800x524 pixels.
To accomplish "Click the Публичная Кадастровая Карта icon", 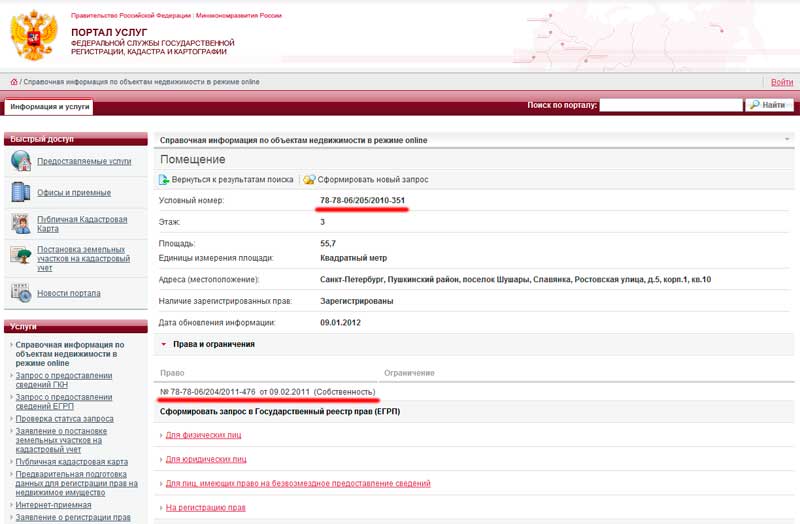I will (21, 224).
